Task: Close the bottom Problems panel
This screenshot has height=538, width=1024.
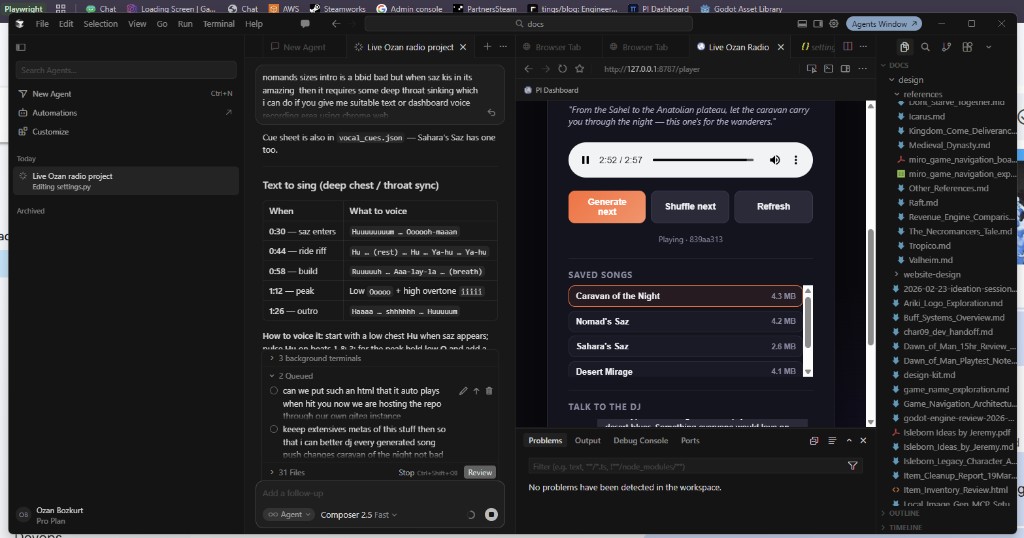Action: pos(863,441)
